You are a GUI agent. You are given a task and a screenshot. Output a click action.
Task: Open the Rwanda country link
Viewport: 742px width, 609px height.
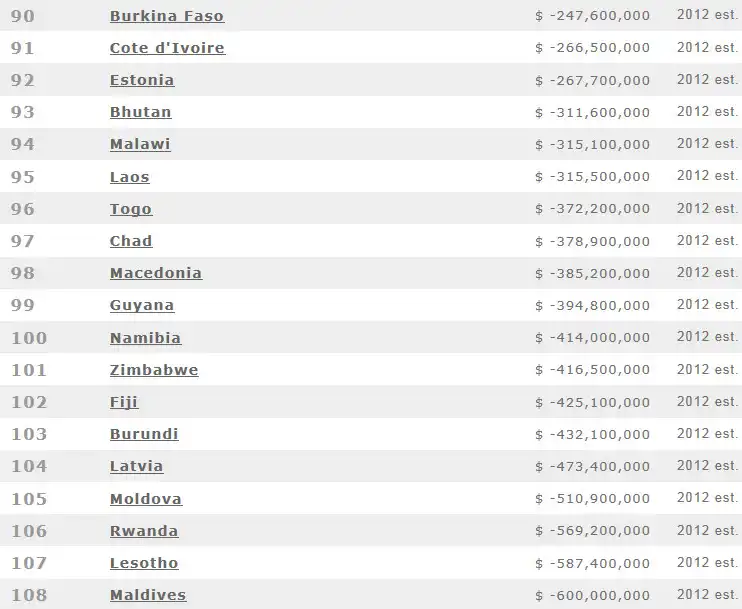tap(144, 531)
